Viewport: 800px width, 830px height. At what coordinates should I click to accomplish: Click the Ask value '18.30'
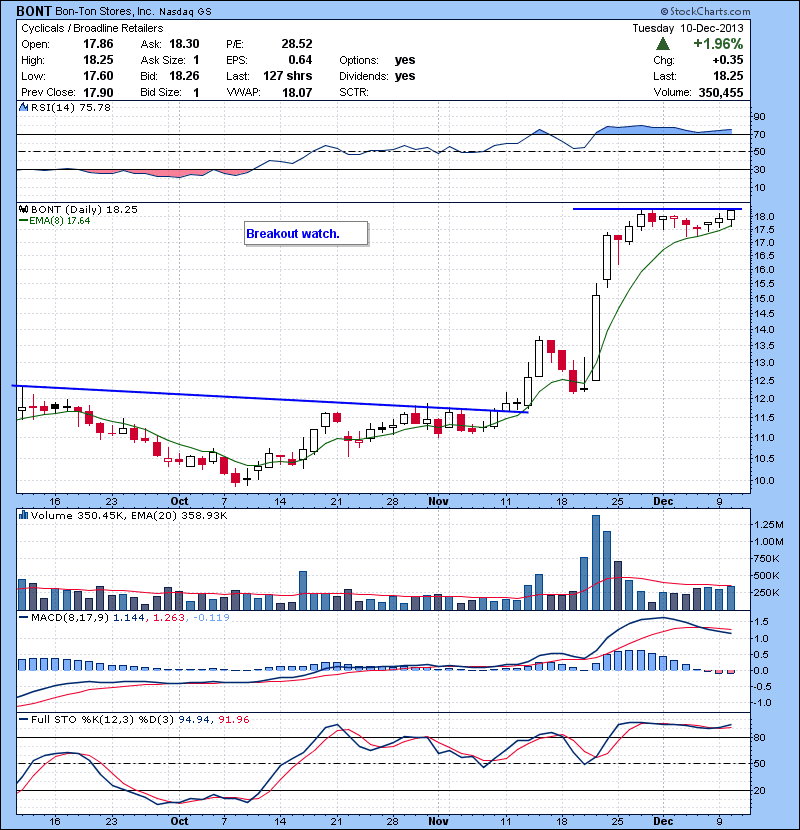tap(184, 44)
